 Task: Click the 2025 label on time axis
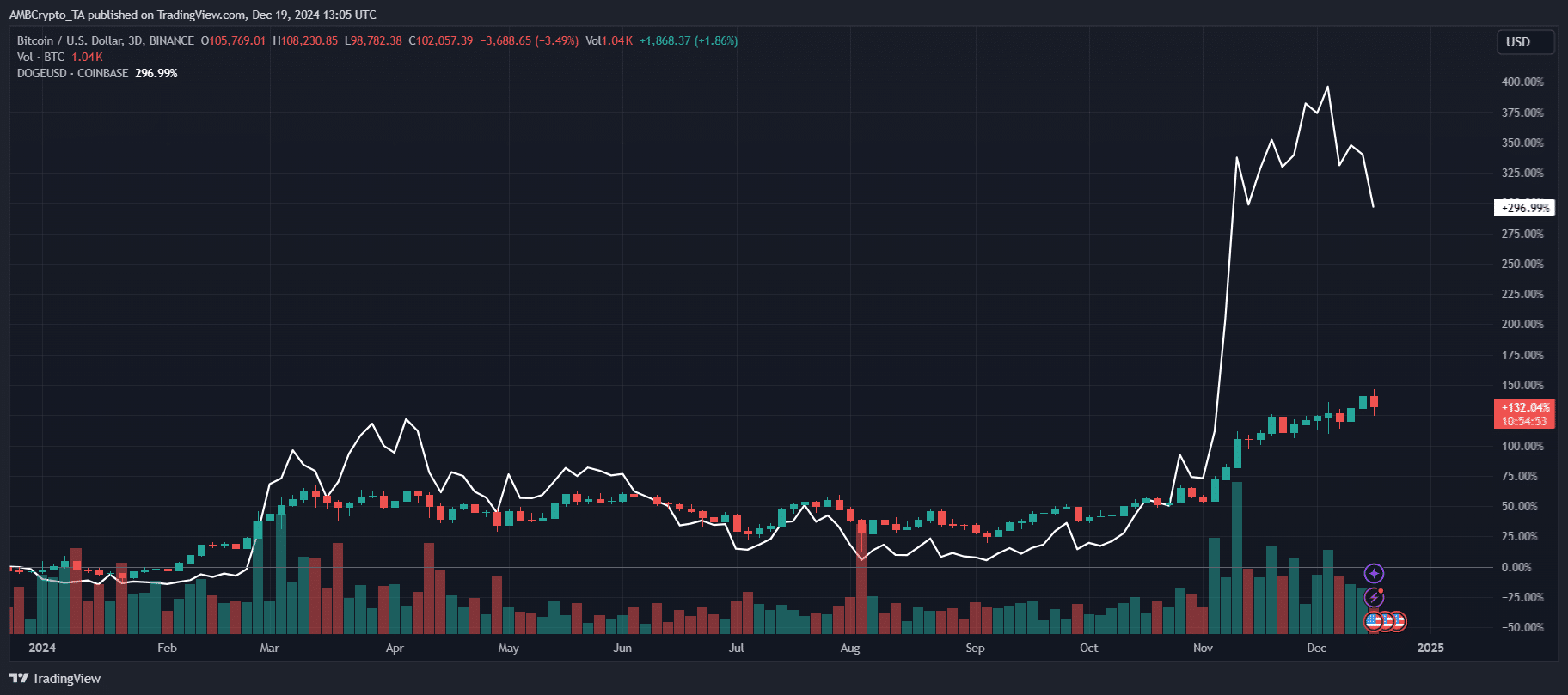(1430, 648)
